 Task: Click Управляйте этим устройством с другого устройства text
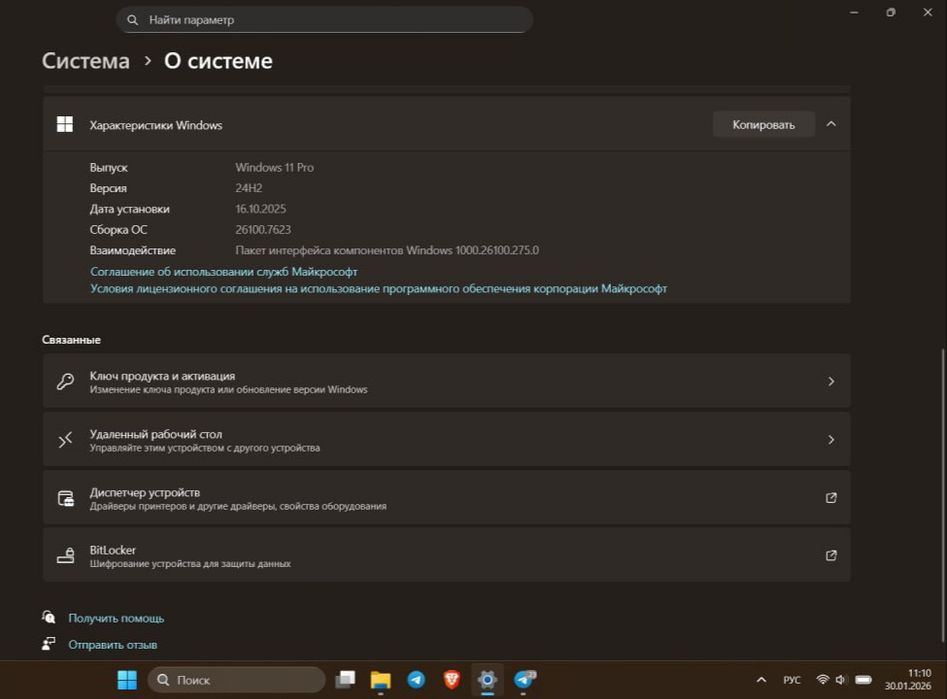pos(205,448)
